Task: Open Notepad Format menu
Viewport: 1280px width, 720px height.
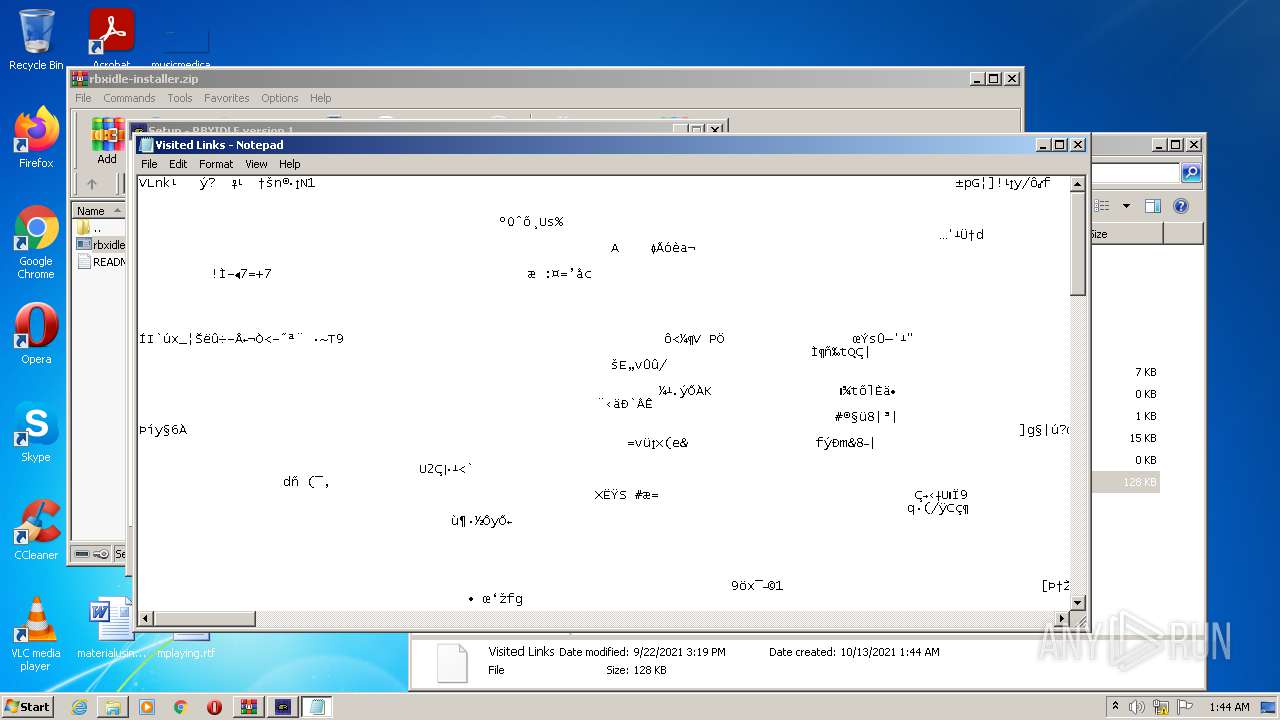Action: (216, 164)
